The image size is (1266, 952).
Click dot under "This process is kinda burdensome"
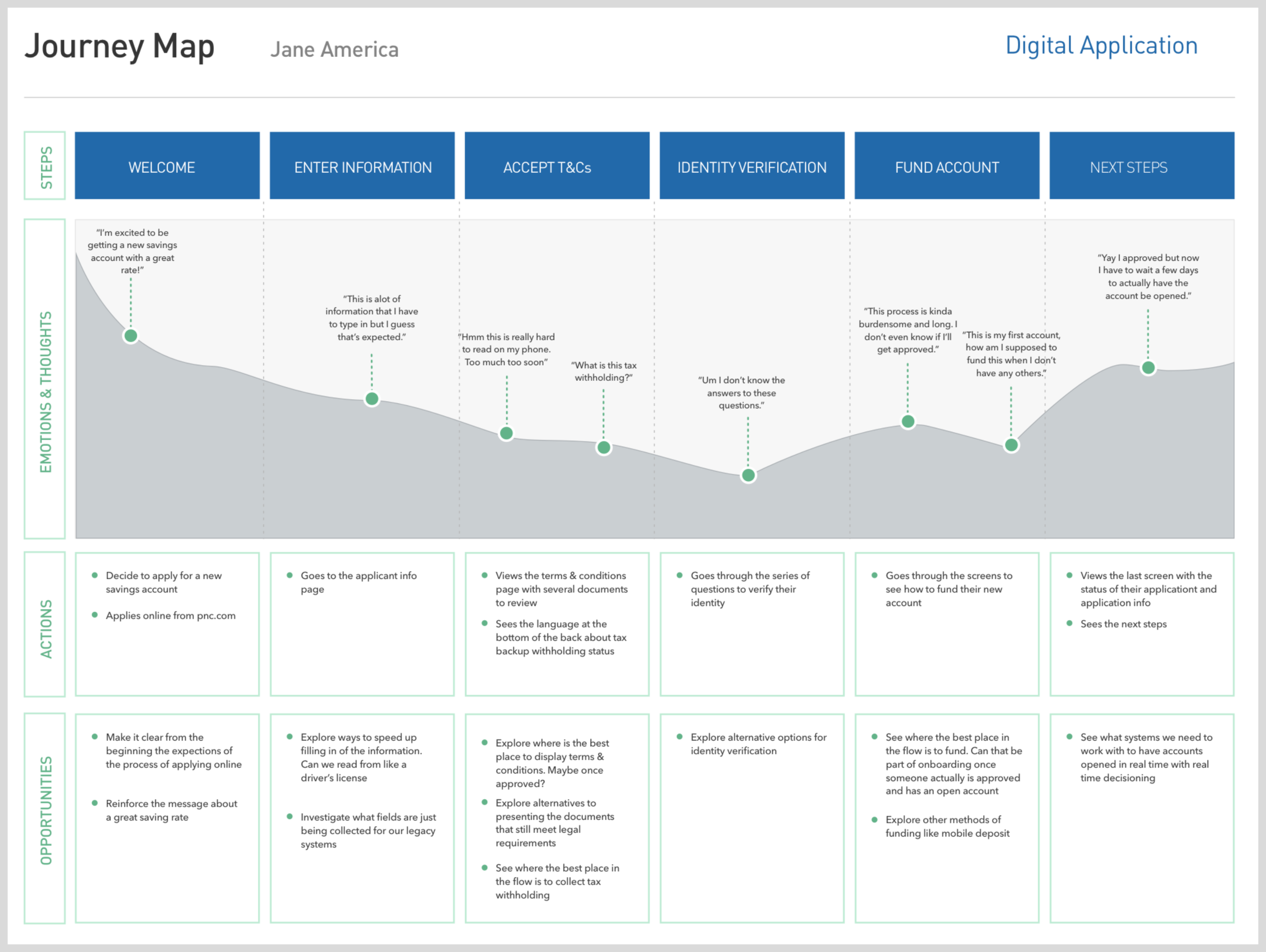[x=908, y=422]
